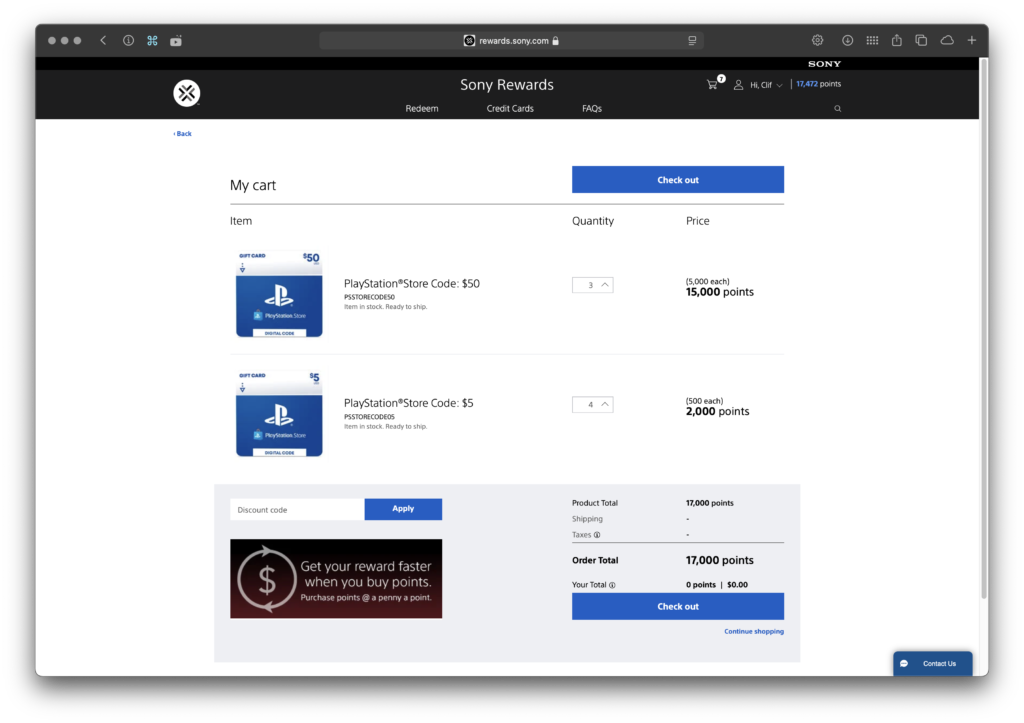The image size is (1024, 723).
Task: Open the Credit Cards menu item
Action: coord(510,108)
